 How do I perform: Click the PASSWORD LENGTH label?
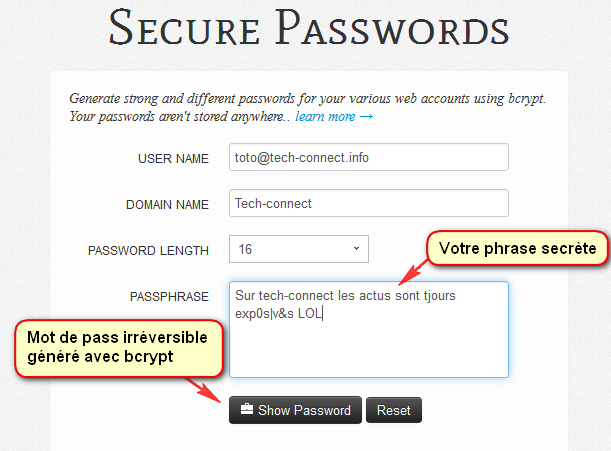click(148, 251)
